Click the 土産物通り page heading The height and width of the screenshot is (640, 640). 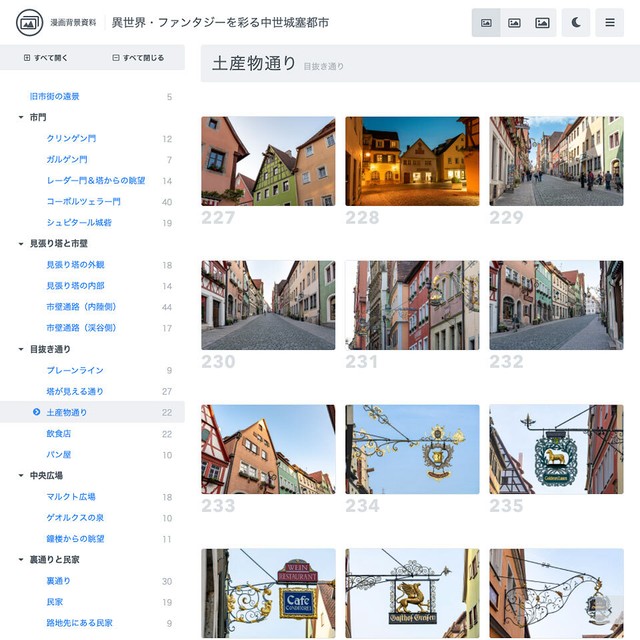pos(254,64)
